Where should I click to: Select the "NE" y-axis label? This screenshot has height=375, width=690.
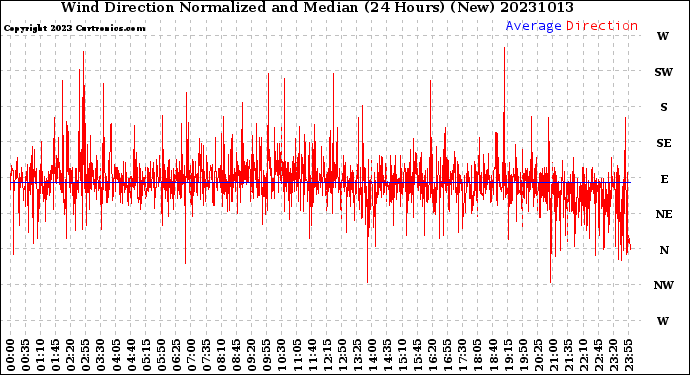pyautogui.click(x=664, y=214)
